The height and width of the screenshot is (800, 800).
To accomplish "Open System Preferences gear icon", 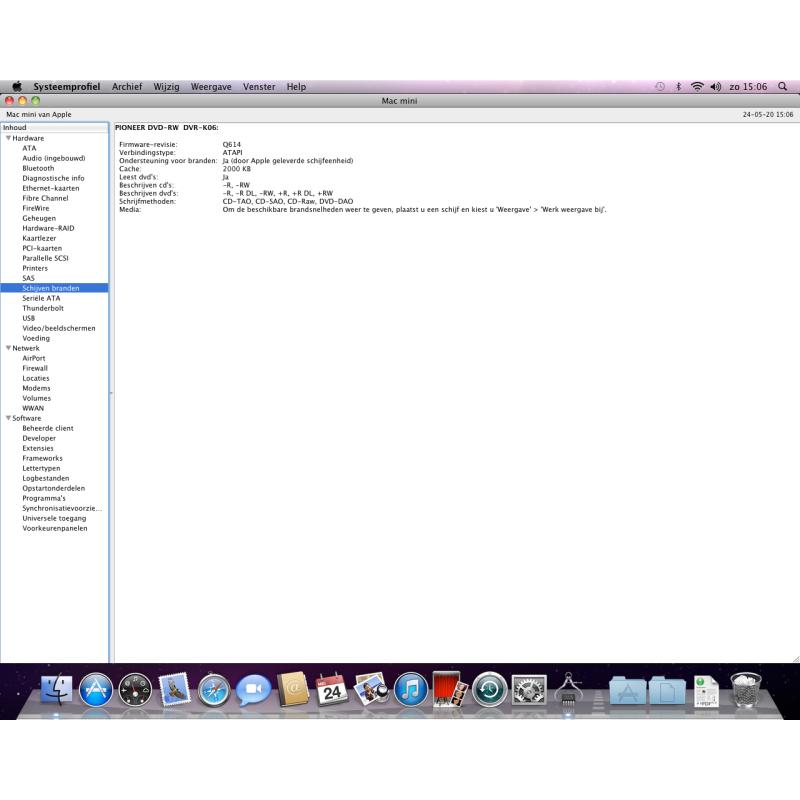I will 529,690.
